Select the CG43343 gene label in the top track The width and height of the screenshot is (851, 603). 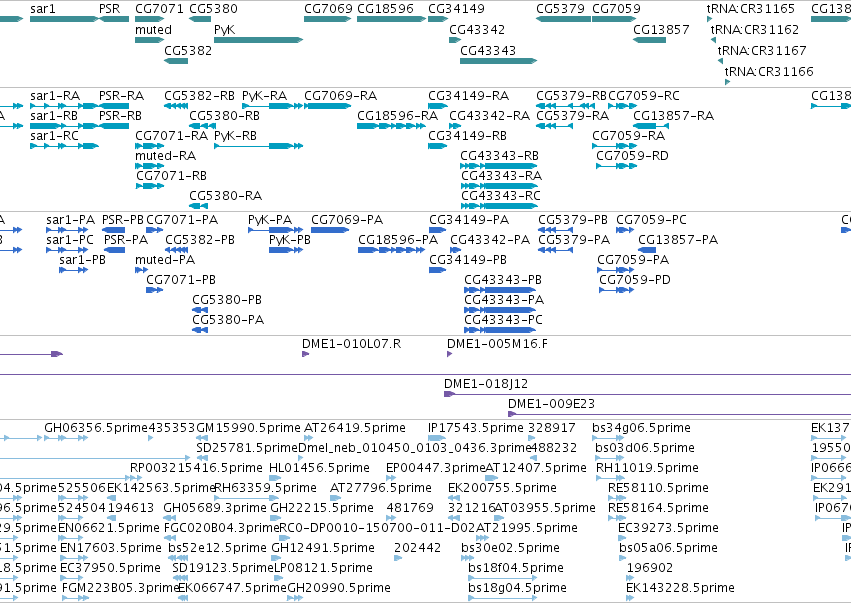[x=487, y=50]
